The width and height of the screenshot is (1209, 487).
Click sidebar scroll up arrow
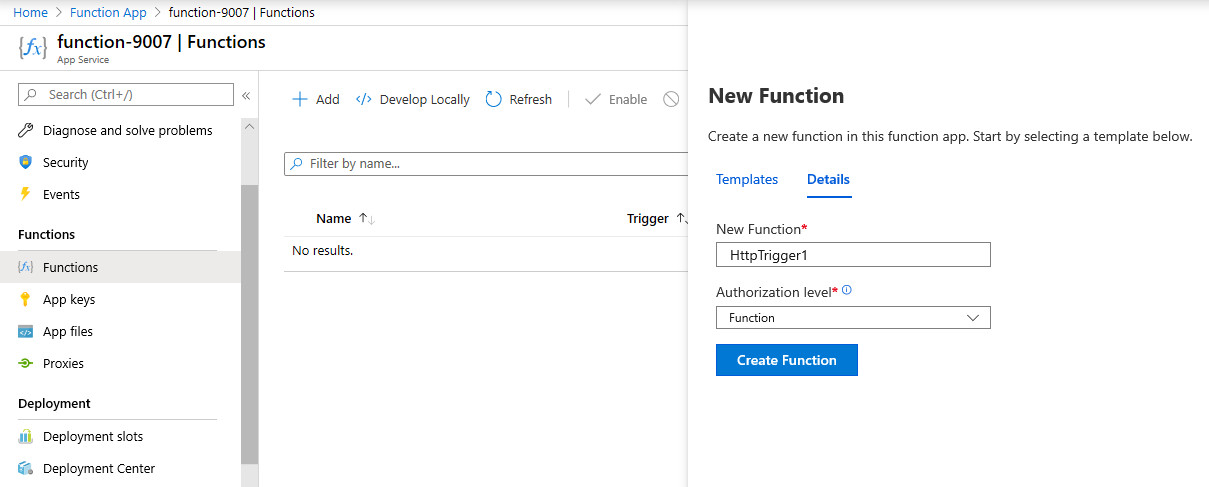click(249, 127)
